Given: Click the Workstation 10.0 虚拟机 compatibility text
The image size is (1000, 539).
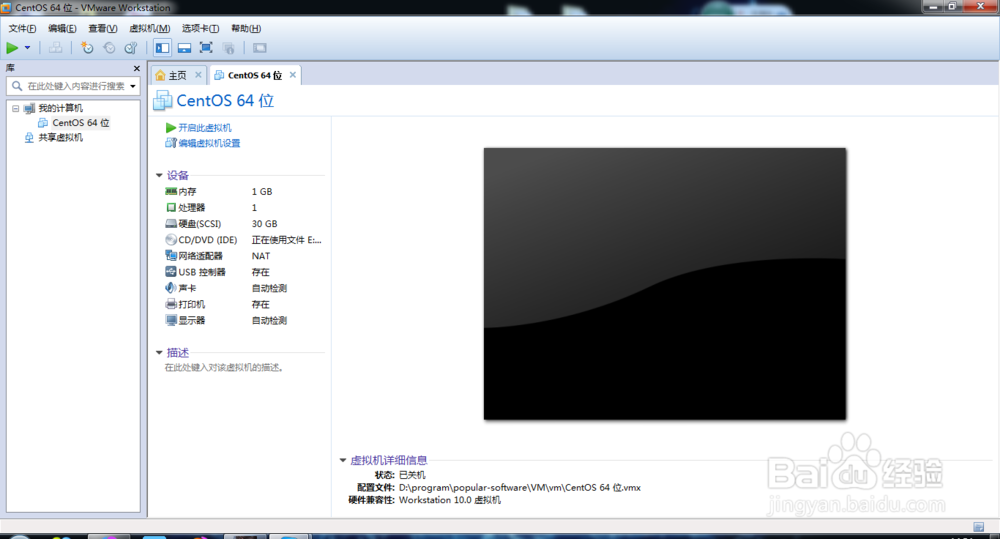Looking at the screenshot, I should pos(450,500).
